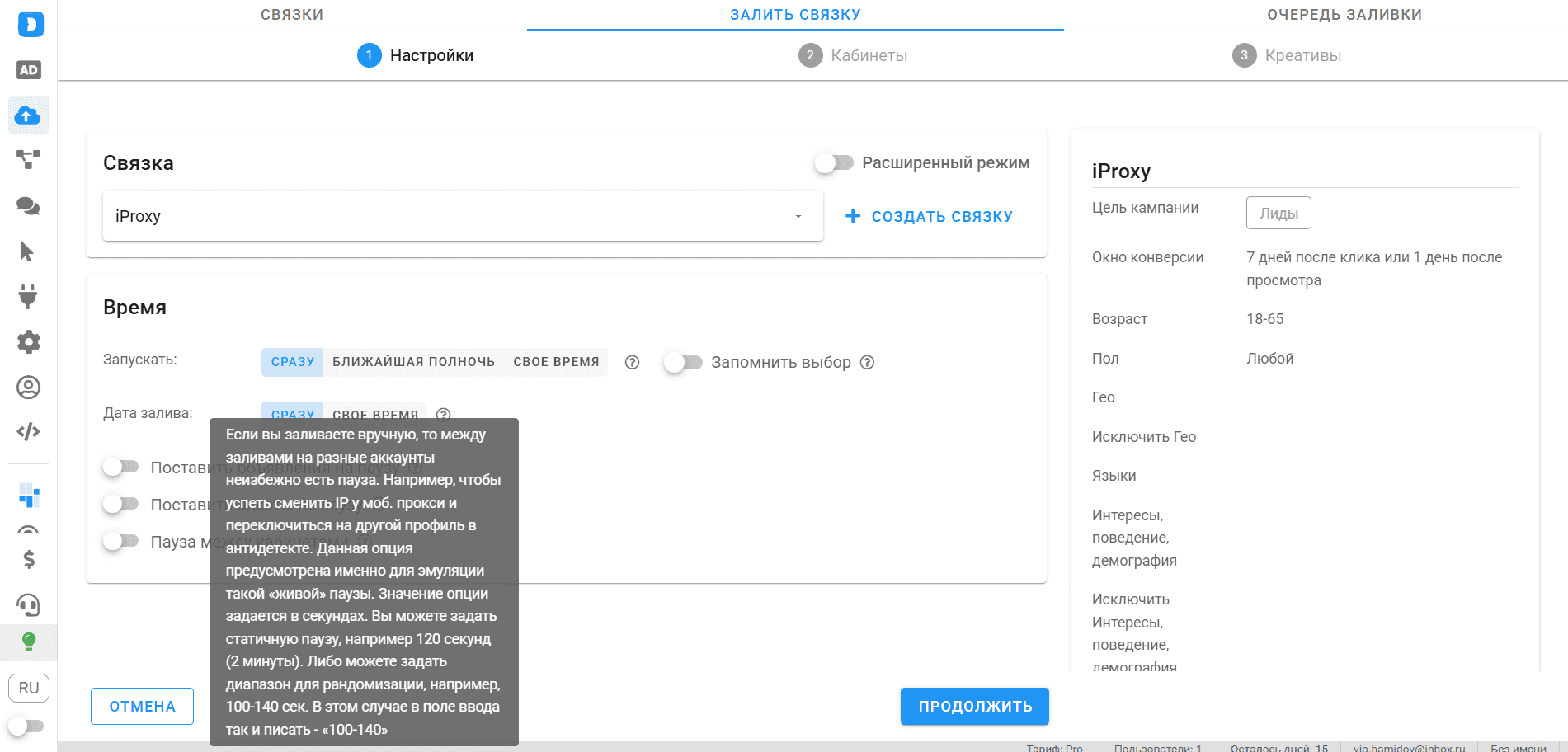The image size is (1568, 752).
Task: Open settings gear in sidebar
Action: pyautogui.click(x=29, y=341)
